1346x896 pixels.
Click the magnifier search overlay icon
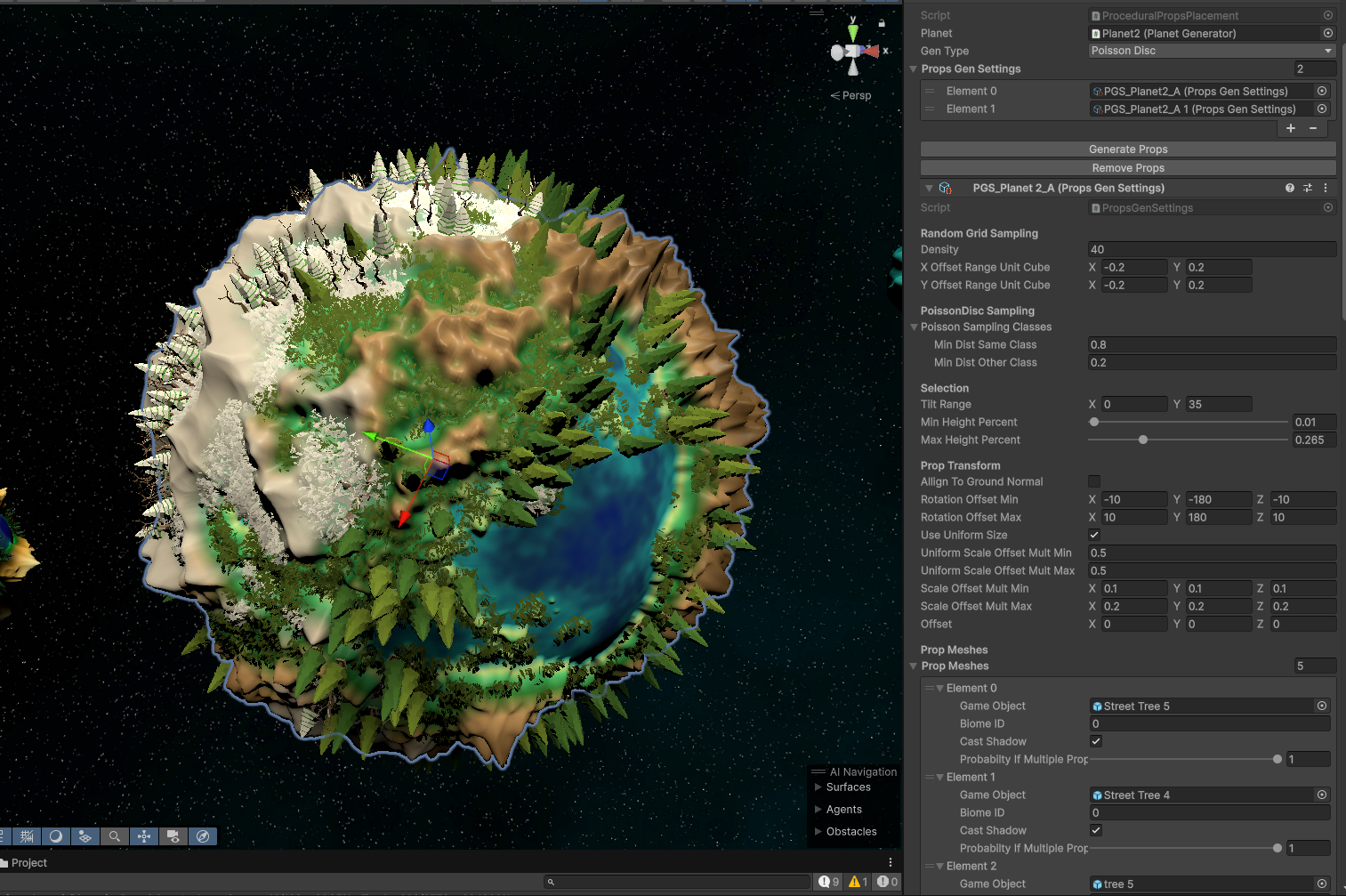point(114,836)
